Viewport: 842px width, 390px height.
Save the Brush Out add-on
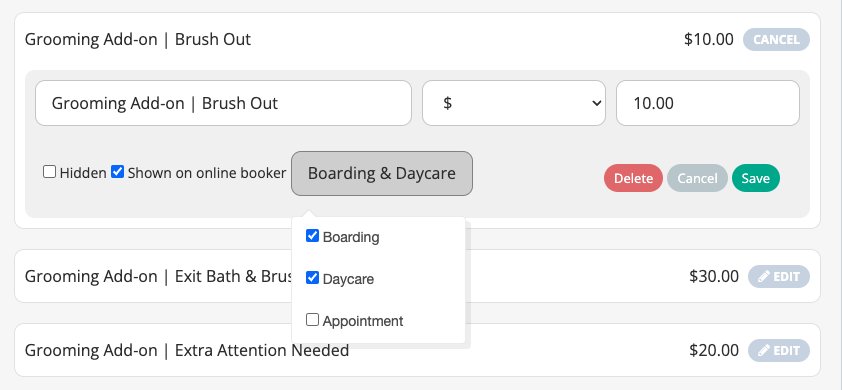point(756,178)
